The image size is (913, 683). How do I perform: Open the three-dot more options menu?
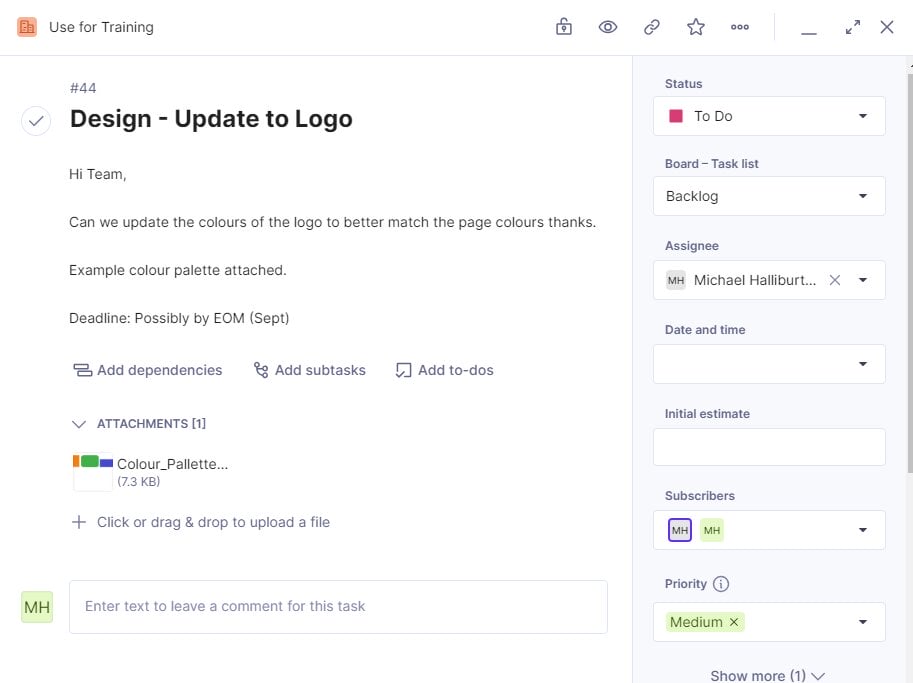[x=740, y=27]
